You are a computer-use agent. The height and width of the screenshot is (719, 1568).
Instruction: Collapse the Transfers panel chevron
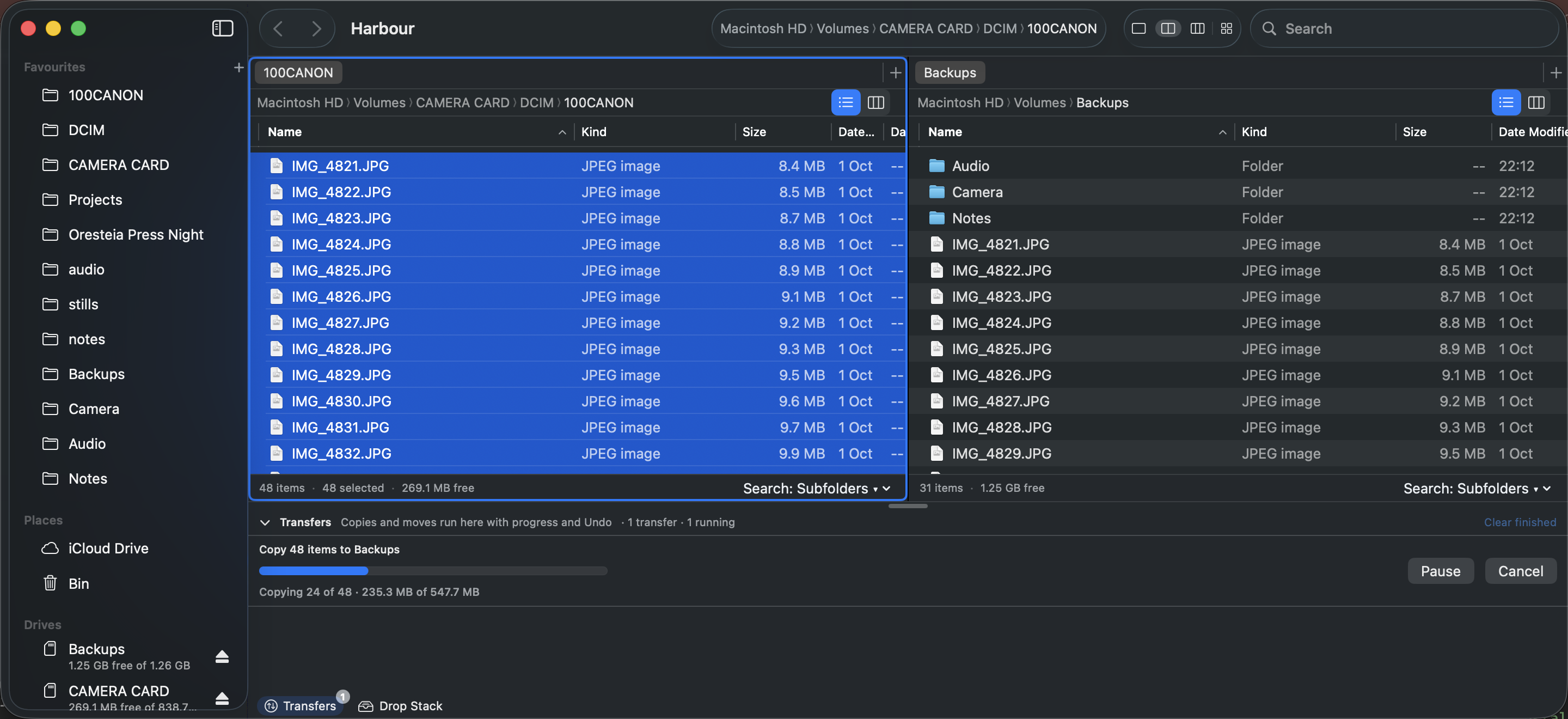[265, 522]
